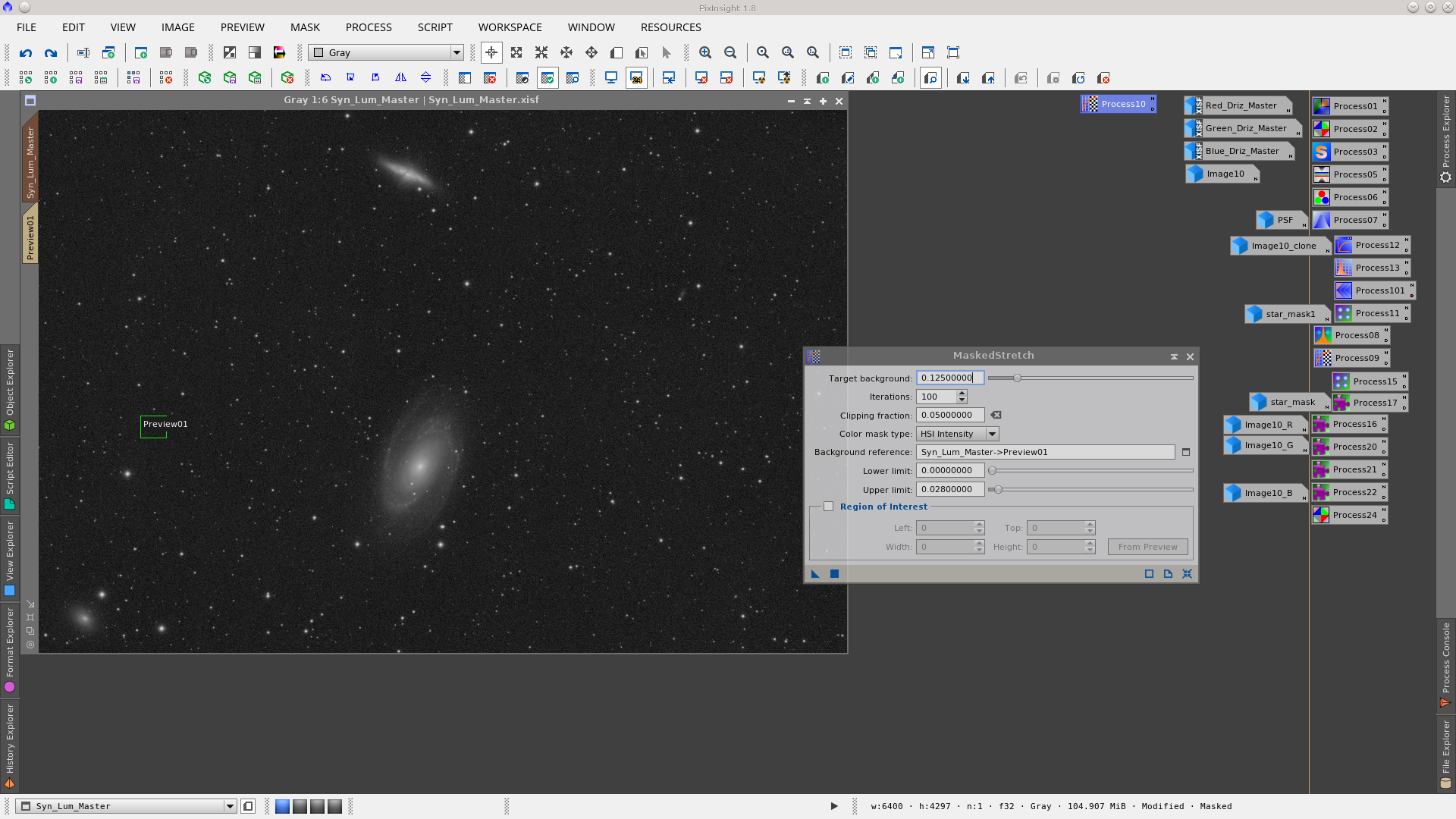
Task: Open the Background reference view browser
Action: 1187,451
